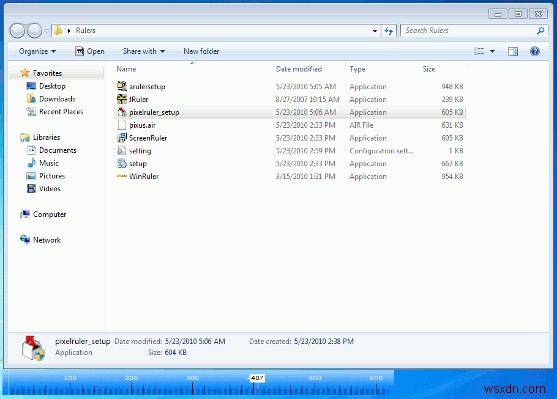Select the JRuler application icon

[121, 99]
